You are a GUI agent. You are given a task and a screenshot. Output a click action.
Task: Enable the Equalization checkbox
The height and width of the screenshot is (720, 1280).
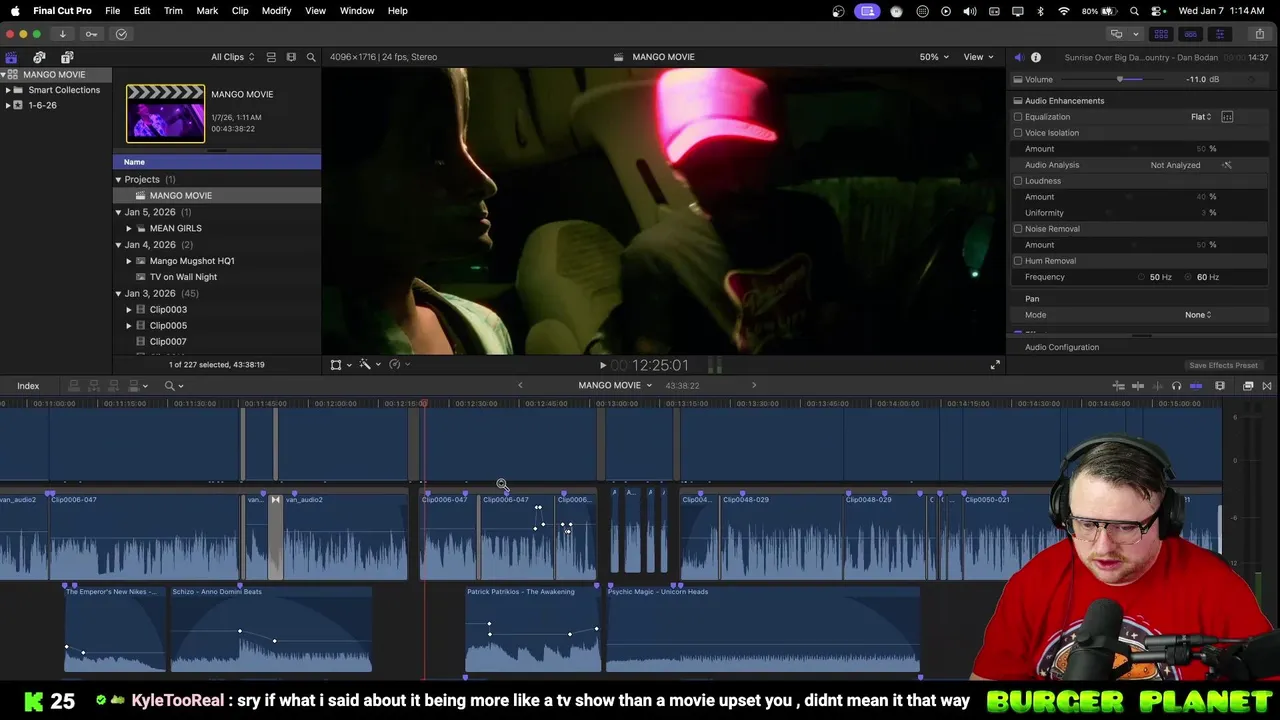coord(1018,117)
